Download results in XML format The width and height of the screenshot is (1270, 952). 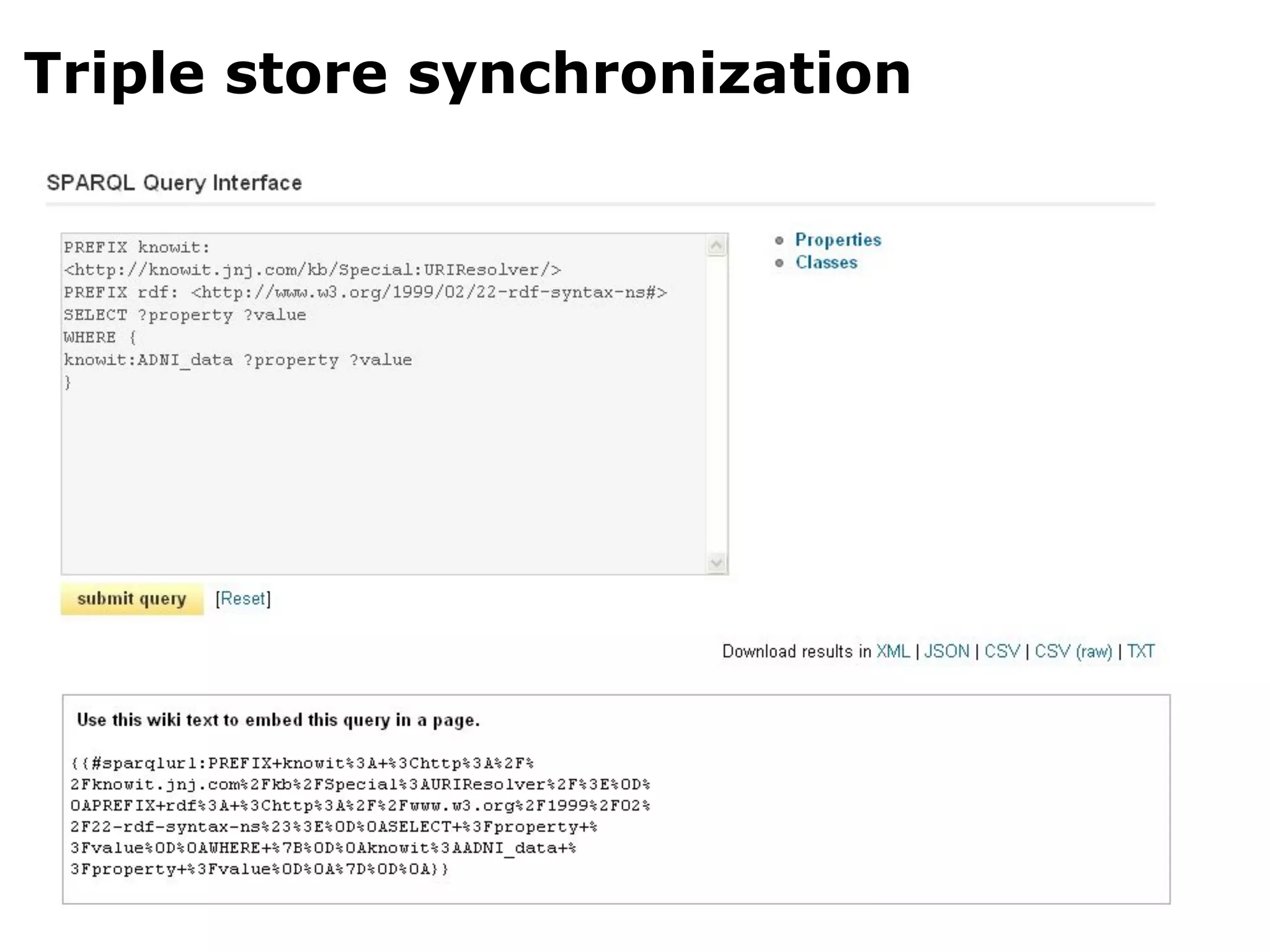pos(892,651)
